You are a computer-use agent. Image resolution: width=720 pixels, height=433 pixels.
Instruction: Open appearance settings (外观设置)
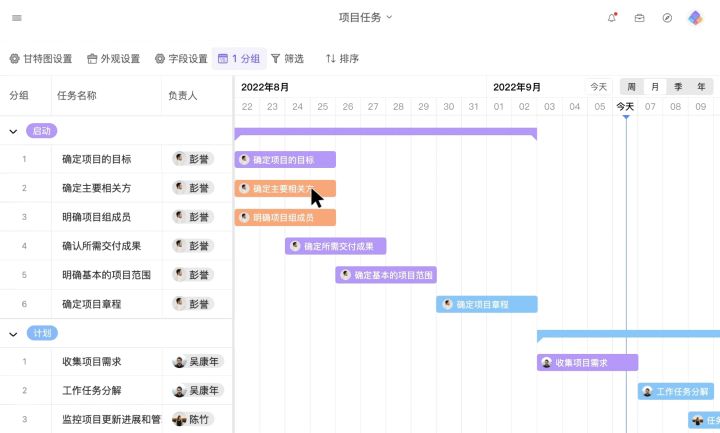click(113, 59)
